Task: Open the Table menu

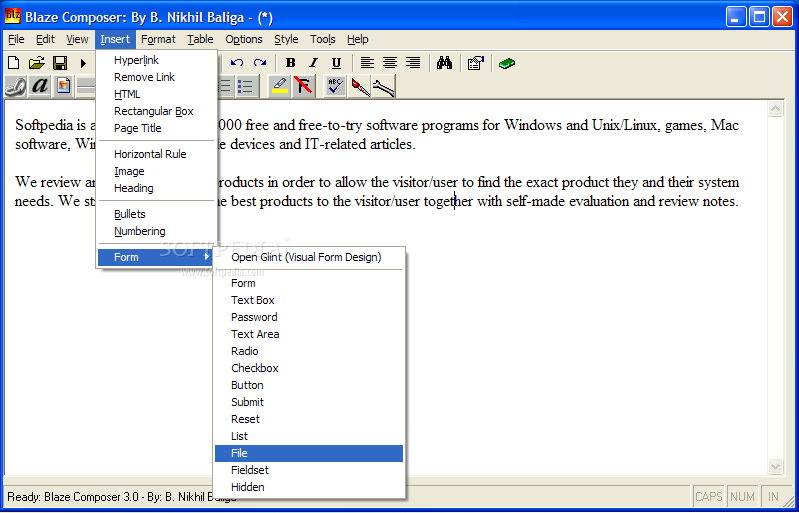Action: [x=200, y=39]
